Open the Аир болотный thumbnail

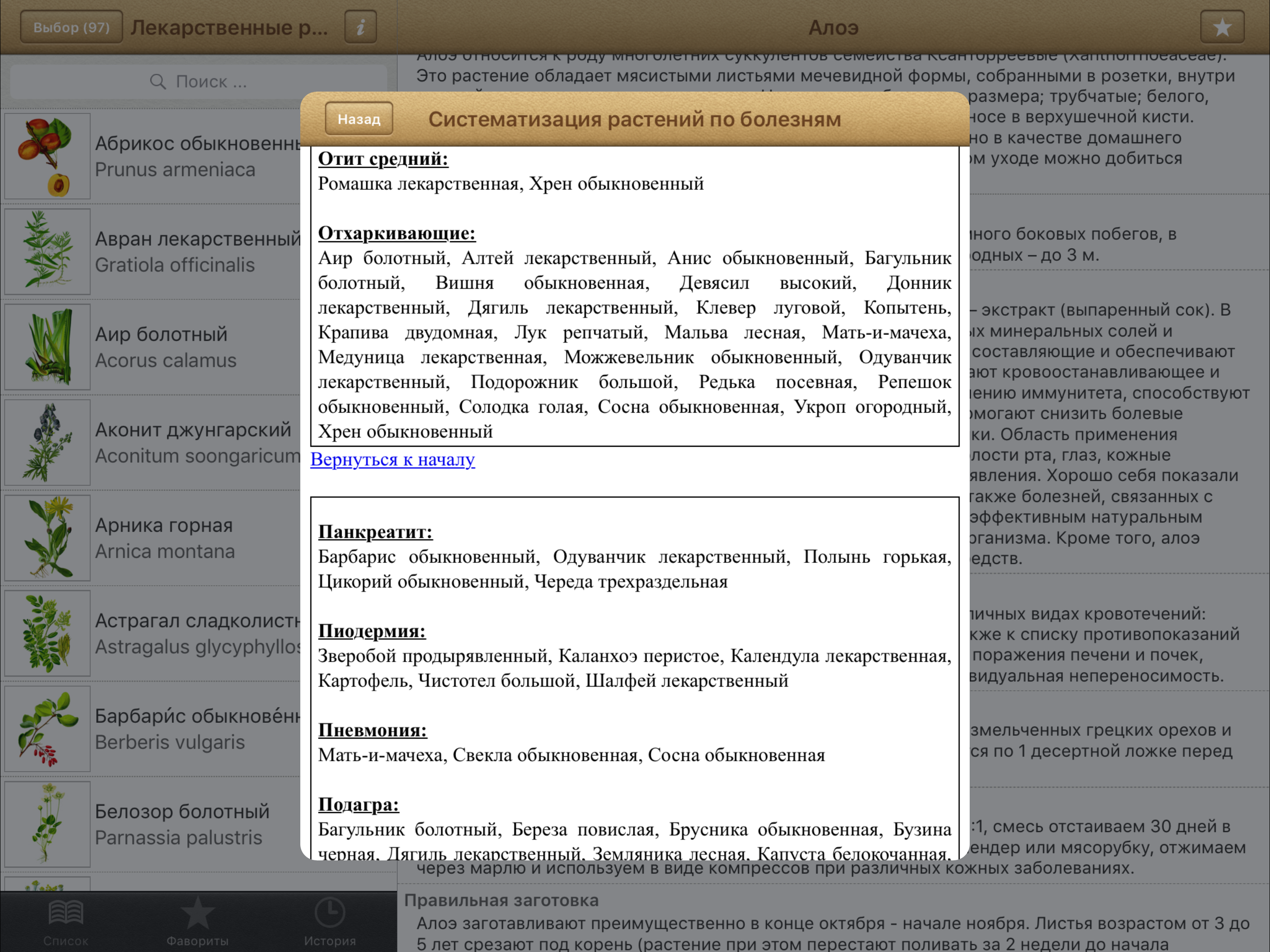pos(47,347)
